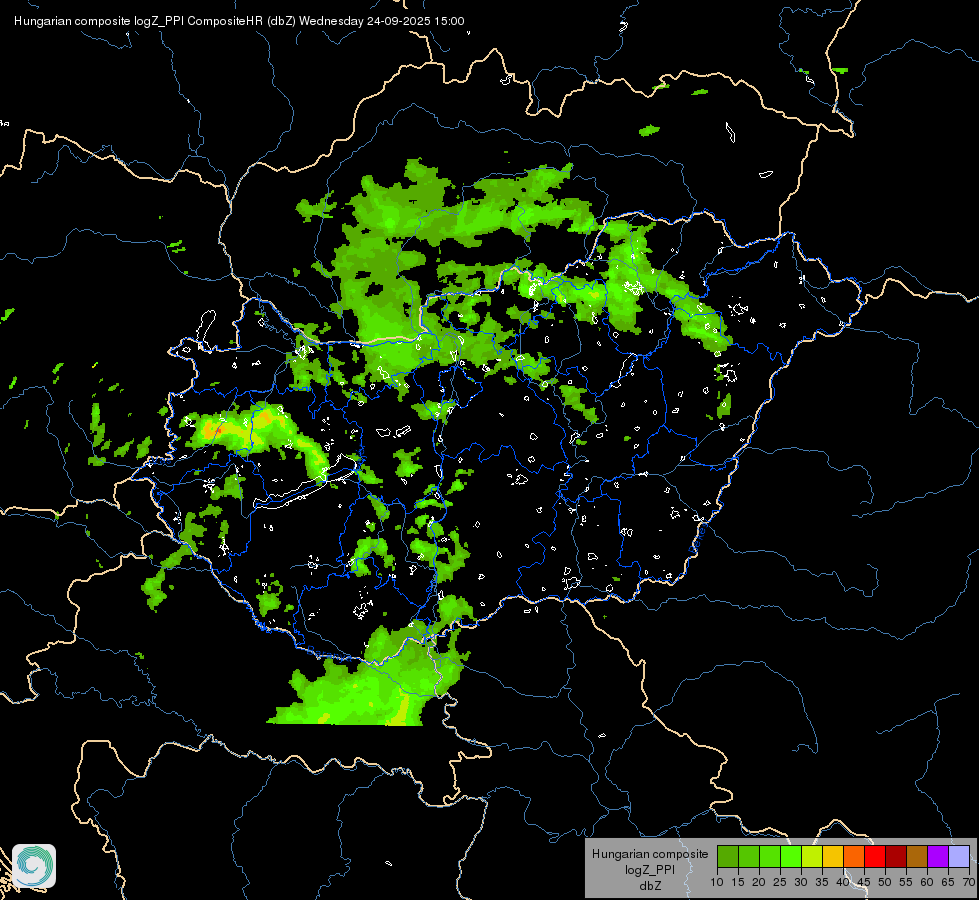The width and height of the screenshot is (979, 900).
Task: Click the '15' legend scale value
Action: 738,883
